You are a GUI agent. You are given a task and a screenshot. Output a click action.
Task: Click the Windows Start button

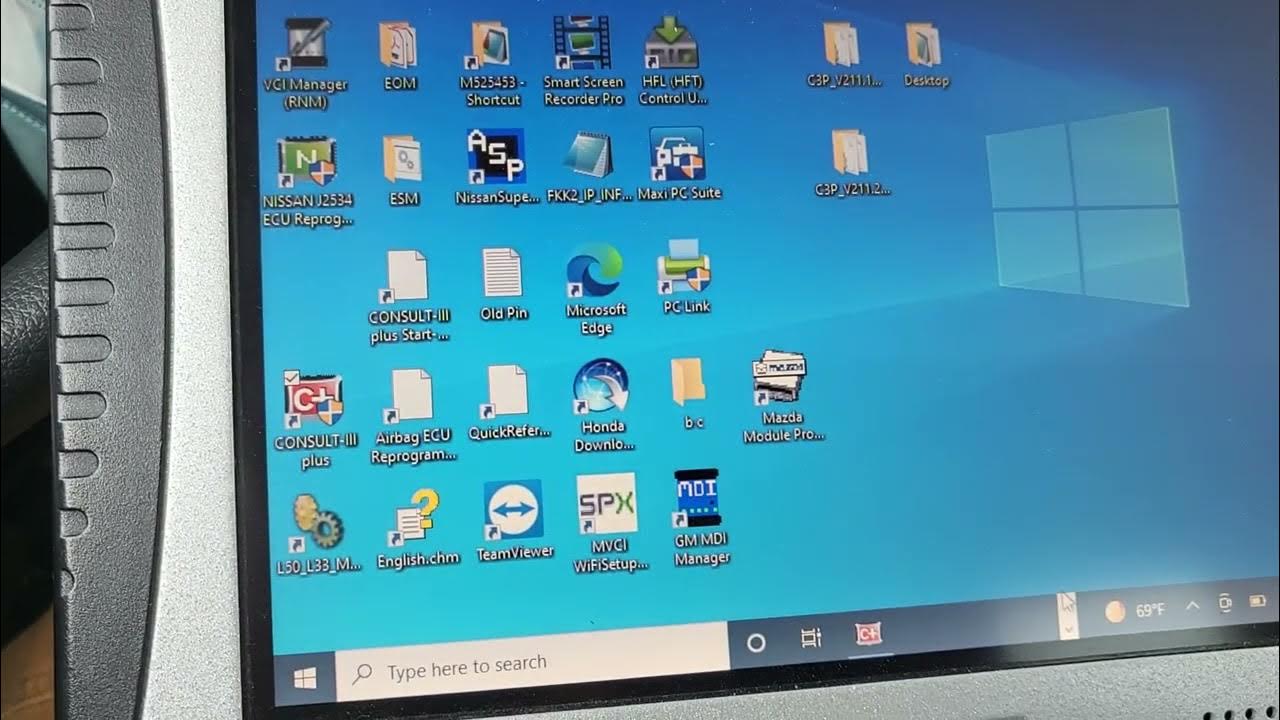305,679
